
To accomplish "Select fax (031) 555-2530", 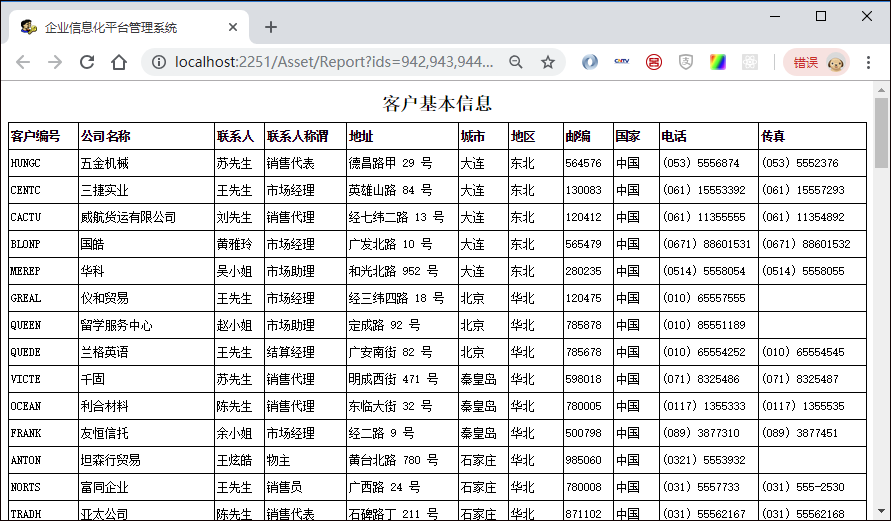I will (803, 487).
